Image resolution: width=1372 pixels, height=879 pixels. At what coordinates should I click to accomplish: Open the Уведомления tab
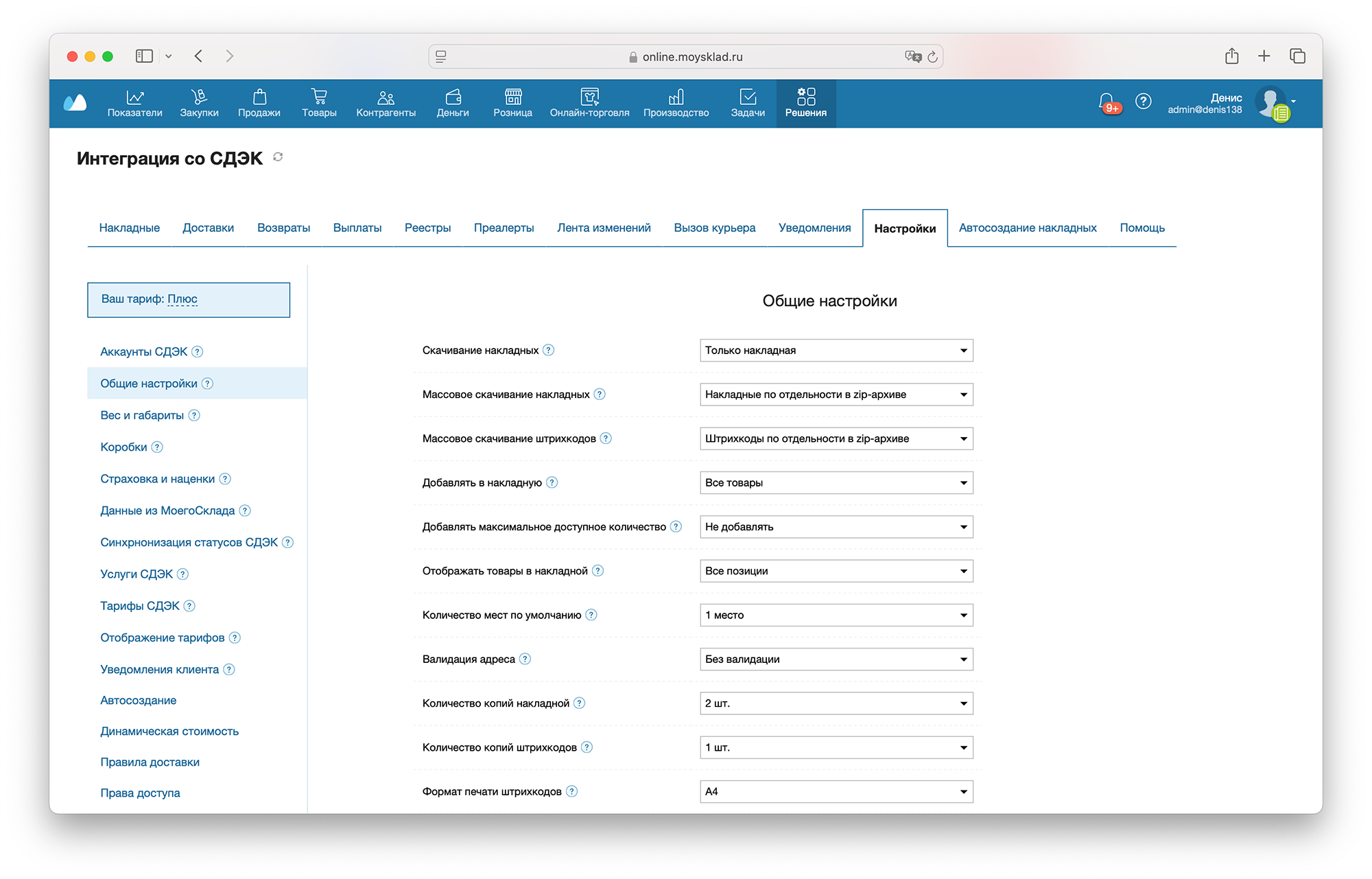tap(814, 227)
